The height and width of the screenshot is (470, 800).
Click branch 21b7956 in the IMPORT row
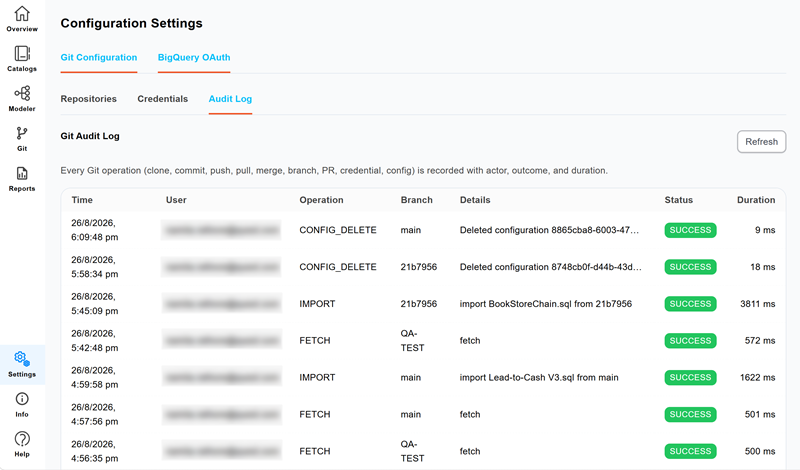[x=419, y=304]
